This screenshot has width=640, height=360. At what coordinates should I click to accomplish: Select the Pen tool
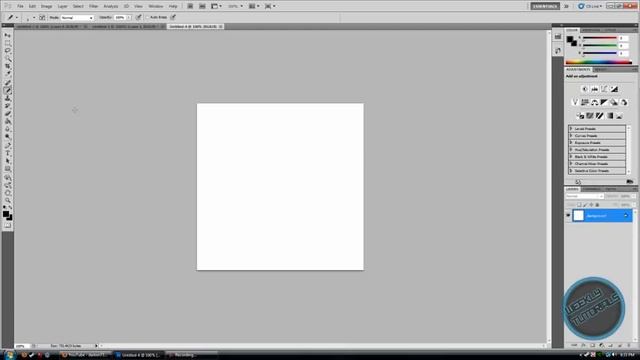7,146
